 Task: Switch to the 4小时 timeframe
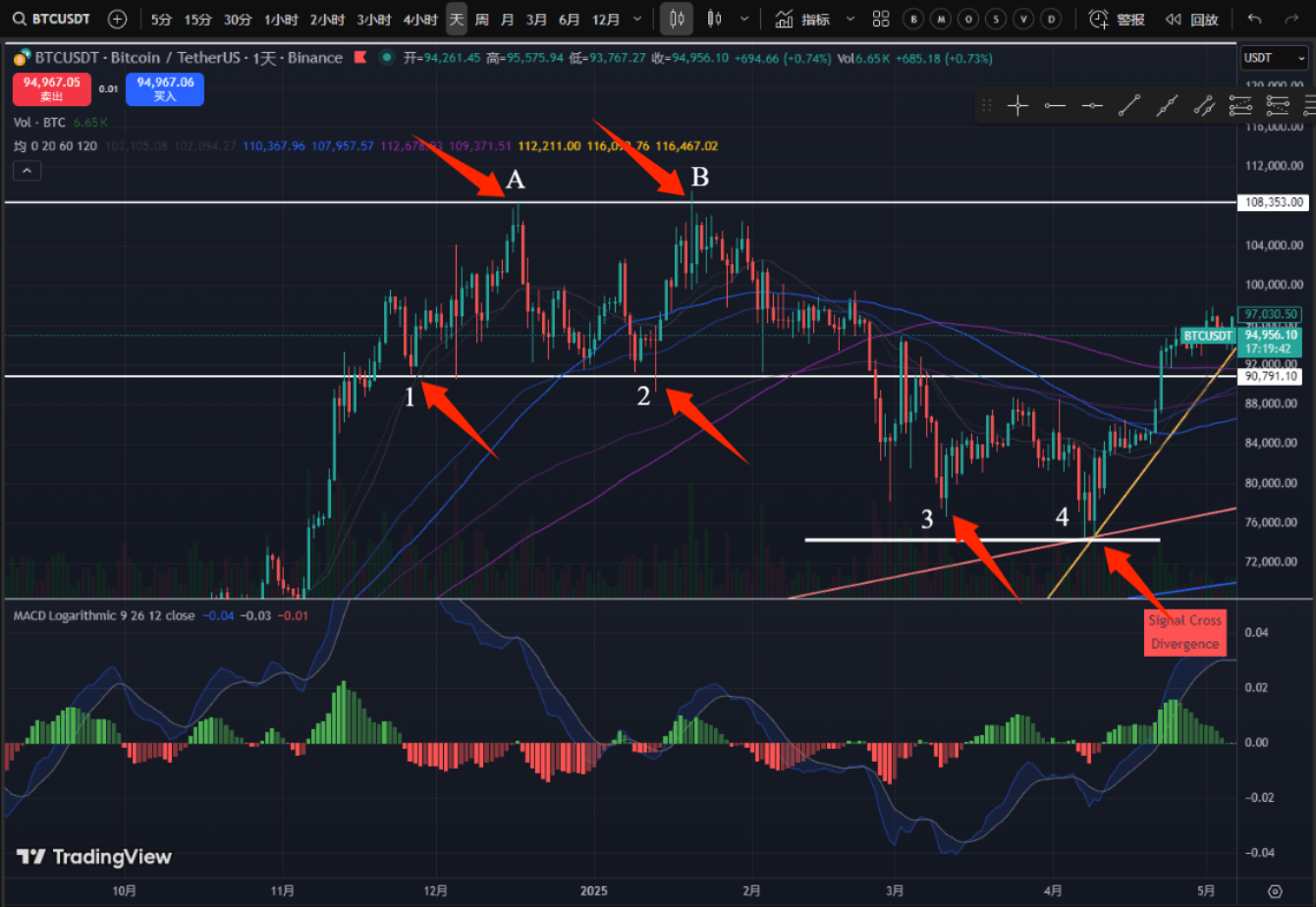[x=420, y=19]
